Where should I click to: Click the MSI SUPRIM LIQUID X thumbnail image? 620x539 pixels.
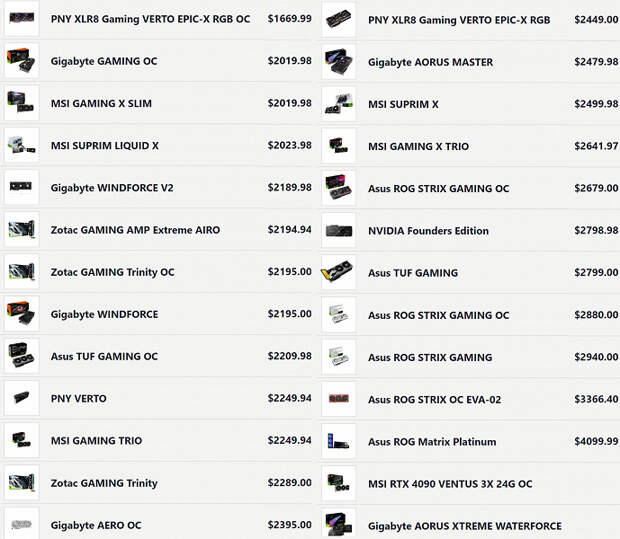pyautogui.click(x=22, y=145)
